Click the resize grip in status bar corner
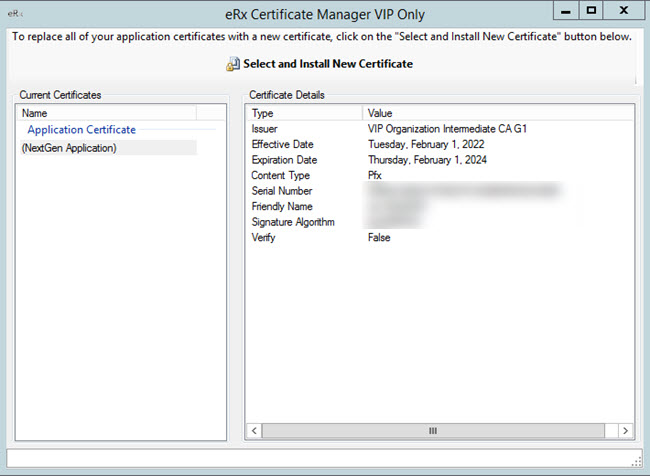Viewport: 650px width, 476px height. pyautogui.click(x=636, y=462)
